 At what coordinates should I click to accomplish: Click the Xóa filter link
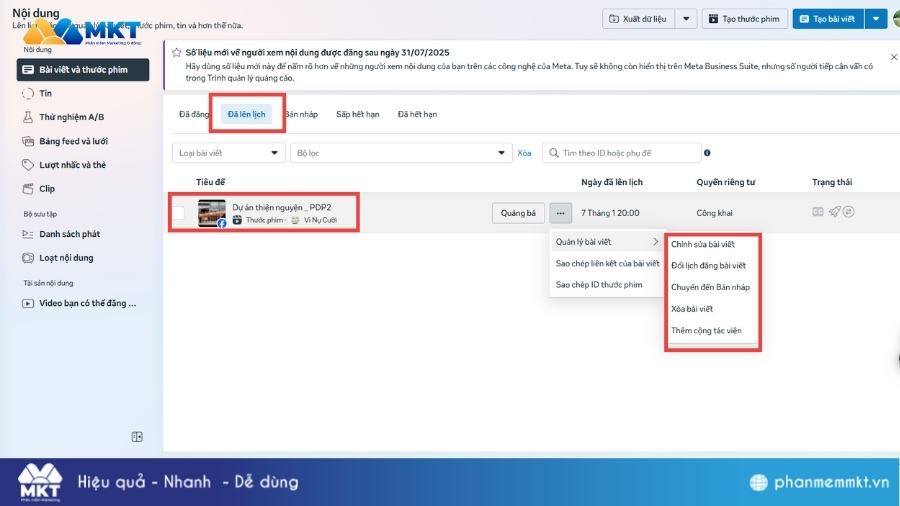[524, 153]
